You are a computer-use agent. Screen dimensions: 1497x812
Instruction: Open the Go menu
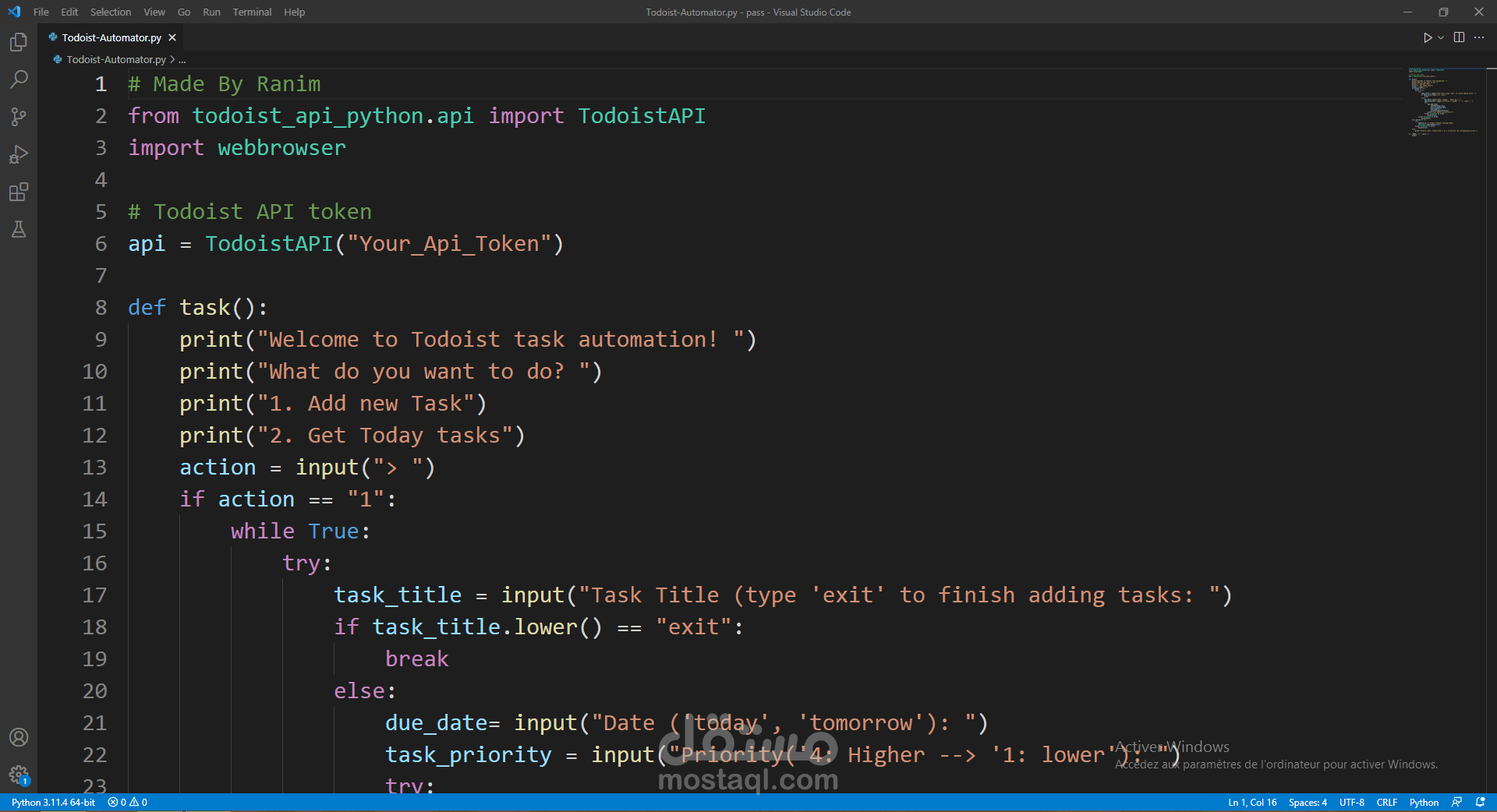184,12
